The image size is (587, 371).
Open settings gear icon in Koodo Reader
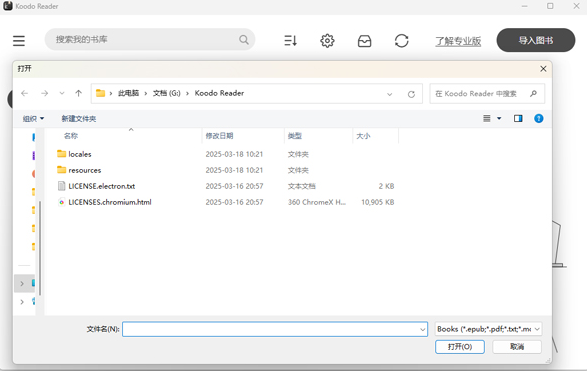click(x=327, y=40)
